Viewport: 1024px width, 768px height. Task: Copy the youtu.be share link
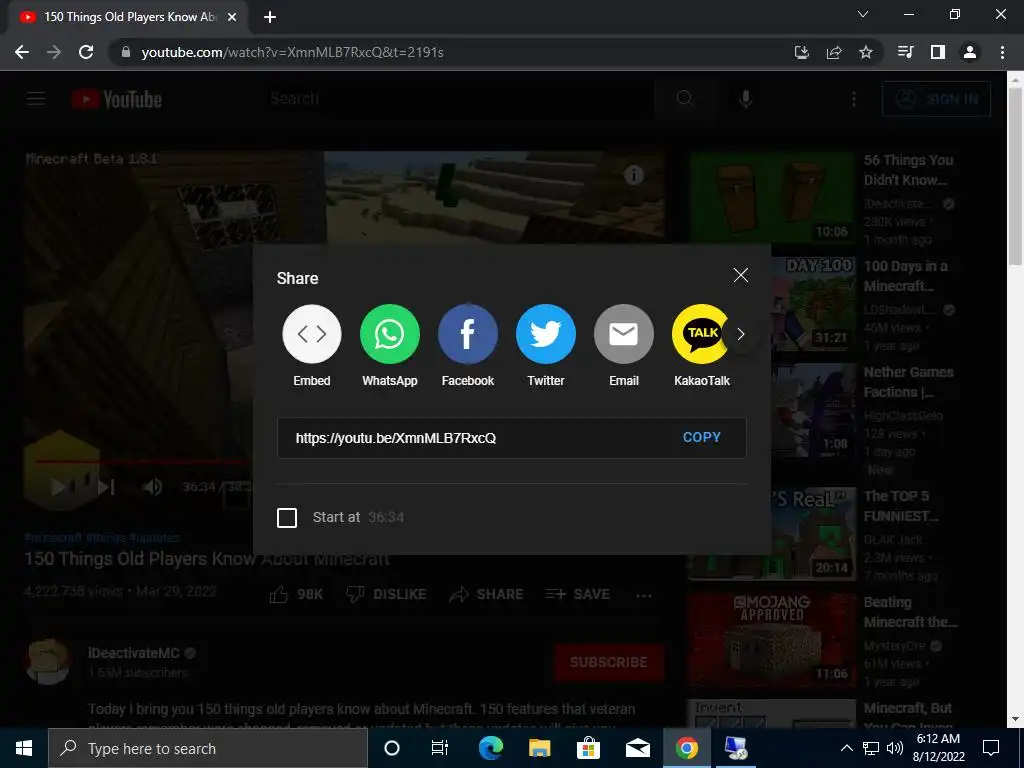point(701,438)
